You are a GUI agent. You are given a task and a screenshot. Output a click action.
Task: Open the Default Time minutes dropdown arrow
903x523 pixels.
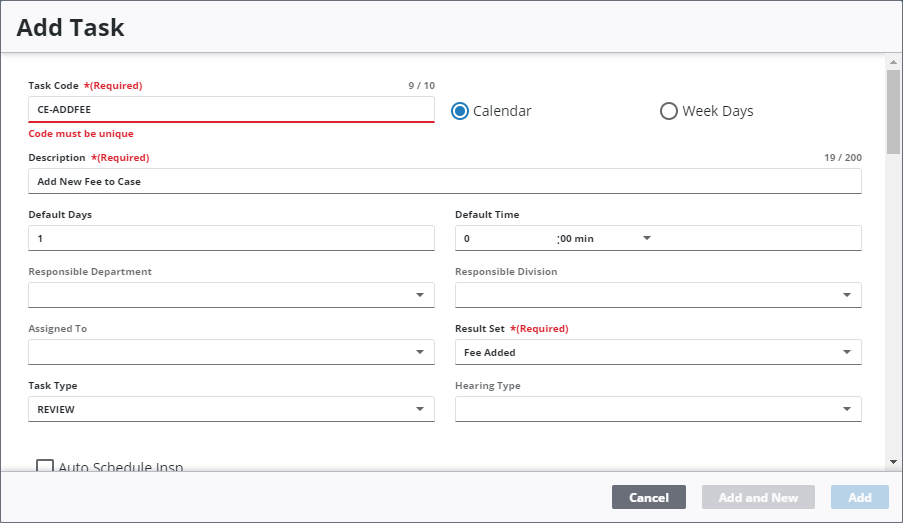(646, 238)
